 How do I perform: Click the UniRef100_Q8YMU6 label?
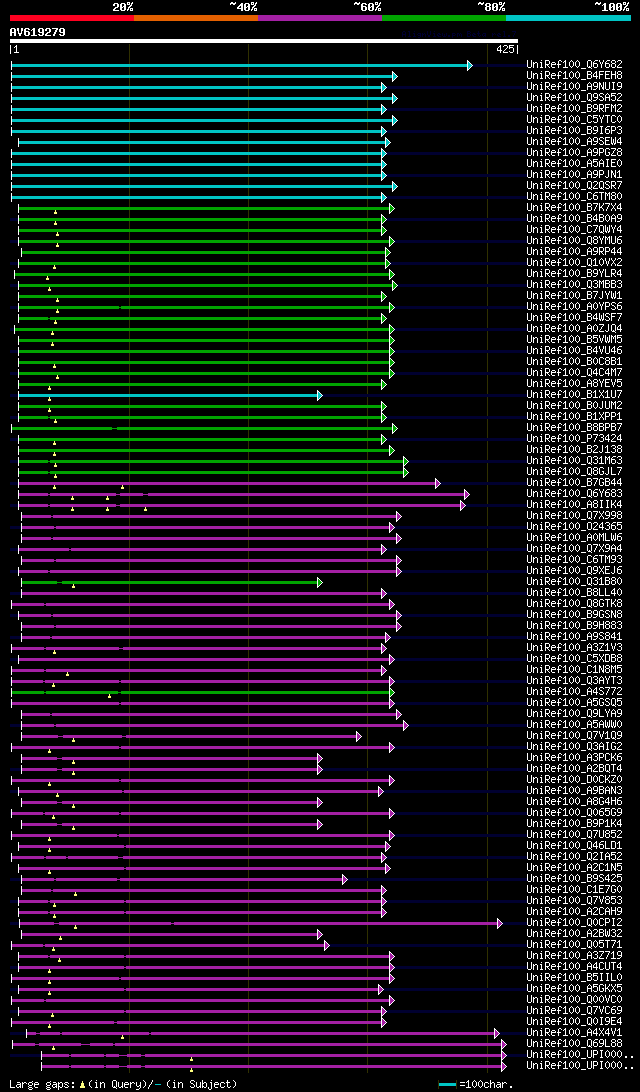click(x=575, y=240)
